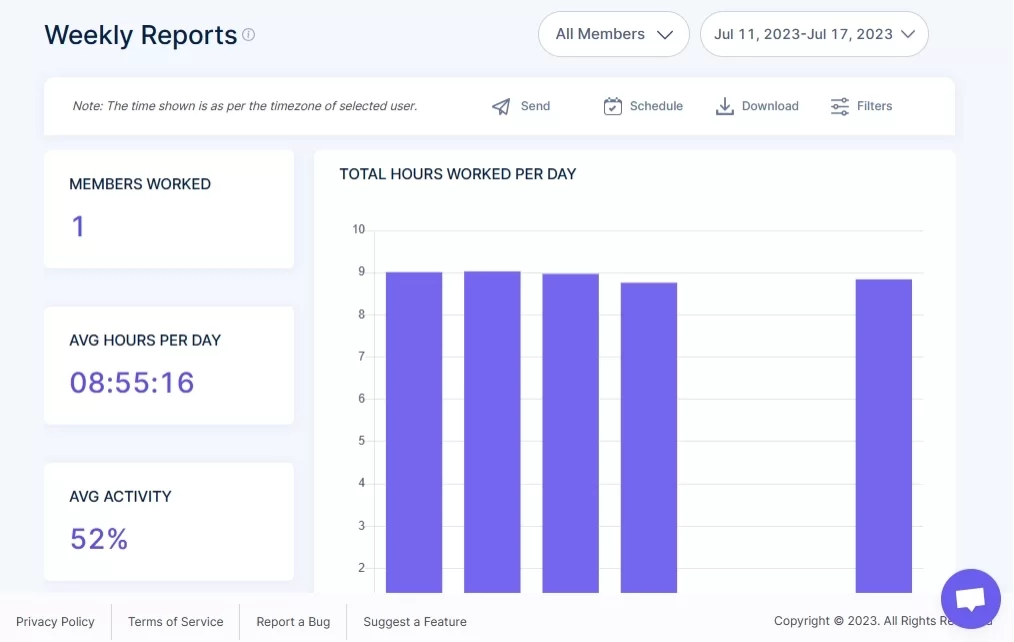This screenshot has width=1014, height=642.
Task: Click the Avg Activity 52% card
Action: tap(168, 521)
